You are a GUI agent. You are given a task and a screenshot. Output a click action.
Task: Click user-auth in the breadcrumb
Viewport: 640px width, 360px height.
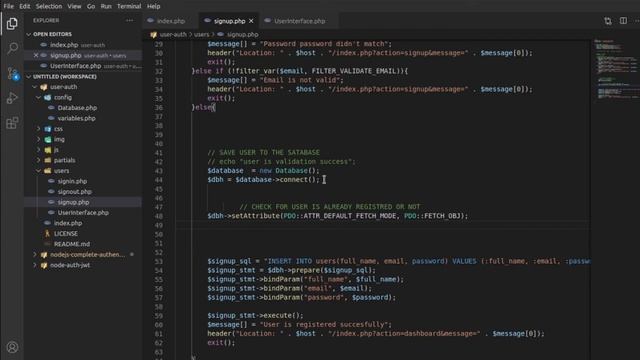click(x=173, y=35)
